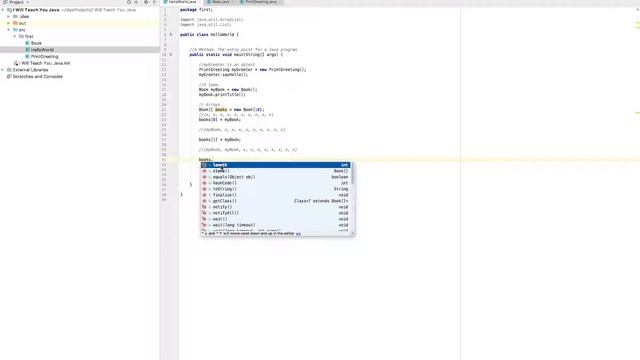Choose wait() with no arguments in popup

coord(276,219)
